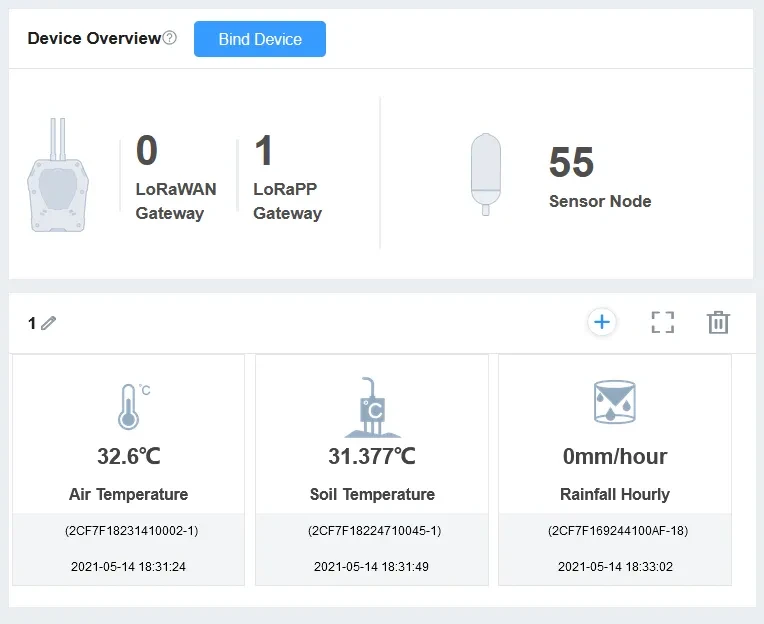Viewport: 764px width, 624px height.
Task: Select the Air Temperature card title
Action: point(128,494)
